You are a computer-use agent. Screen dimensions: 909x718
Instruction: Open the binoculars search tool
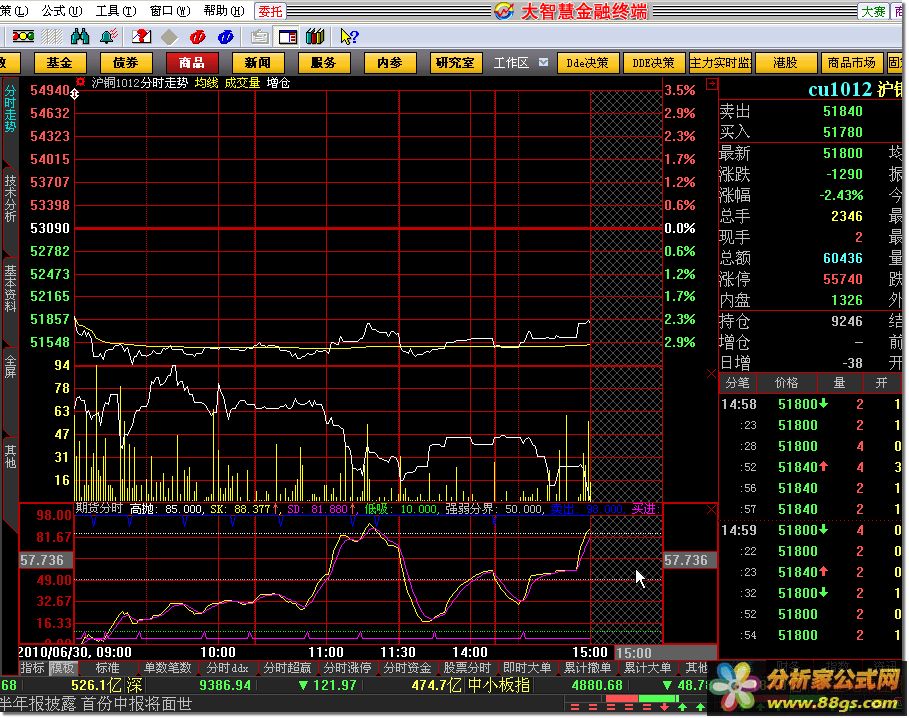[79, 37]
